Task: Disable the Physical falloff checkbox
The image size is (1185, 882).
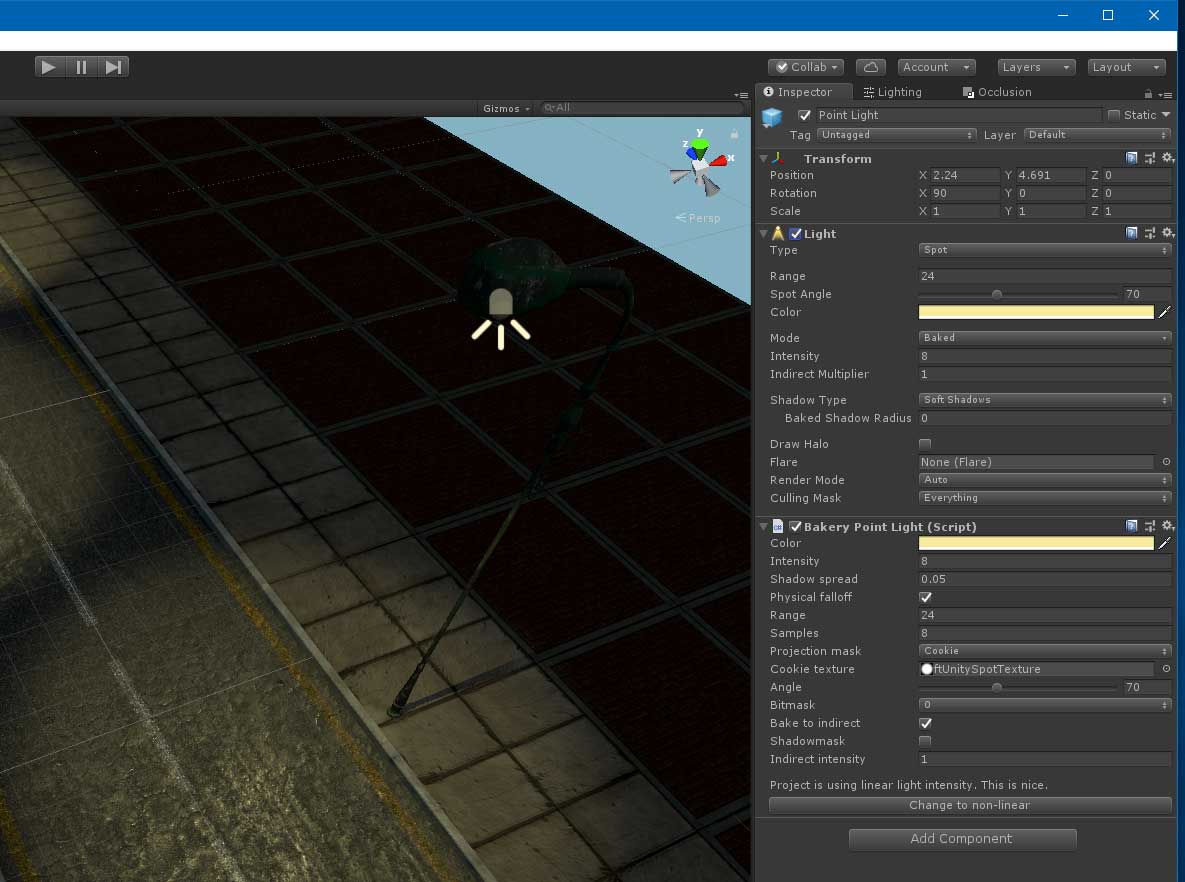Action: pyautogui.click(x=925, y=597)
